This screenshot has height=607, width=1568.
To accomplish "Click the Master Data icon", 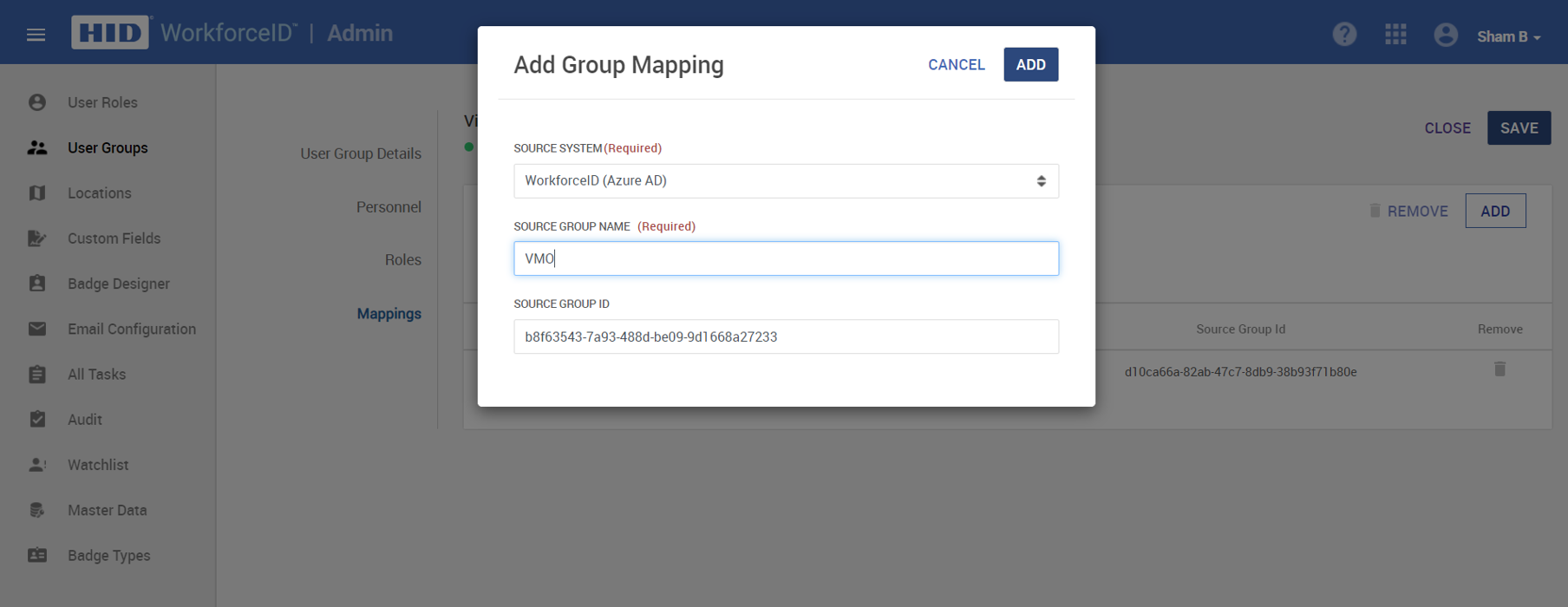I will click(37, 510).
